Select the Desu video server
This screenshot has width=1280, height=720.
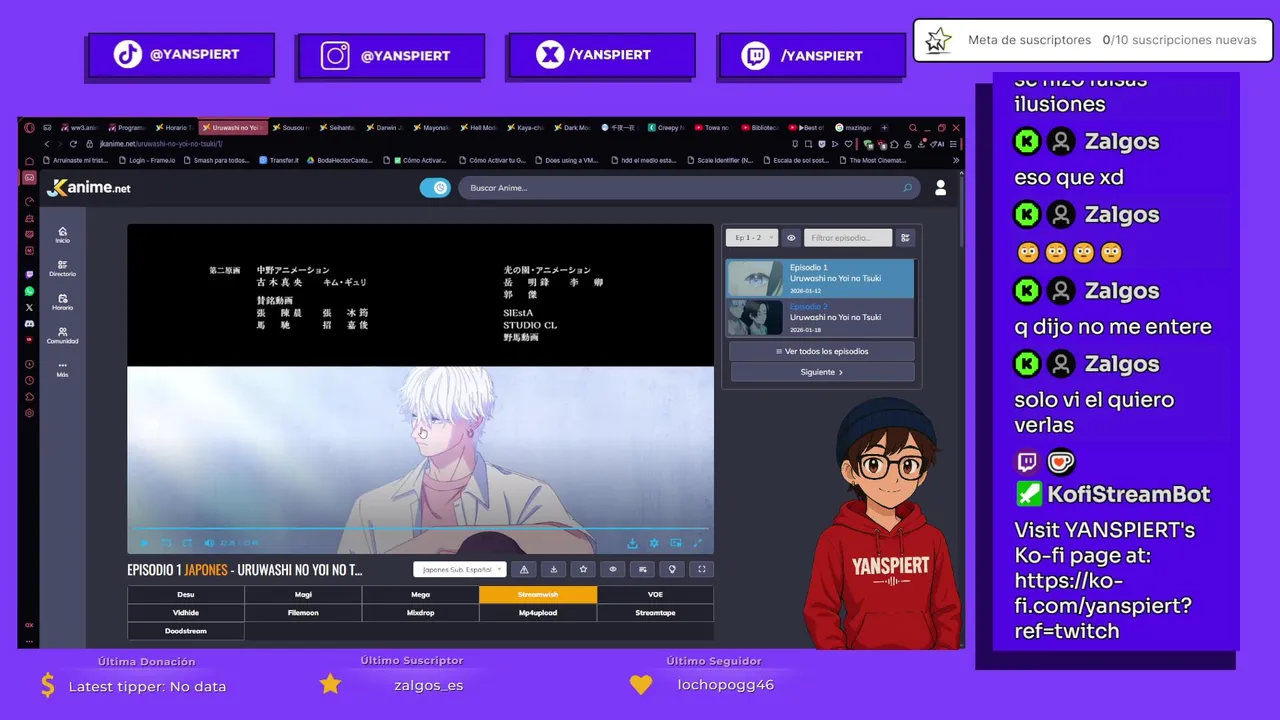point(186,595)
